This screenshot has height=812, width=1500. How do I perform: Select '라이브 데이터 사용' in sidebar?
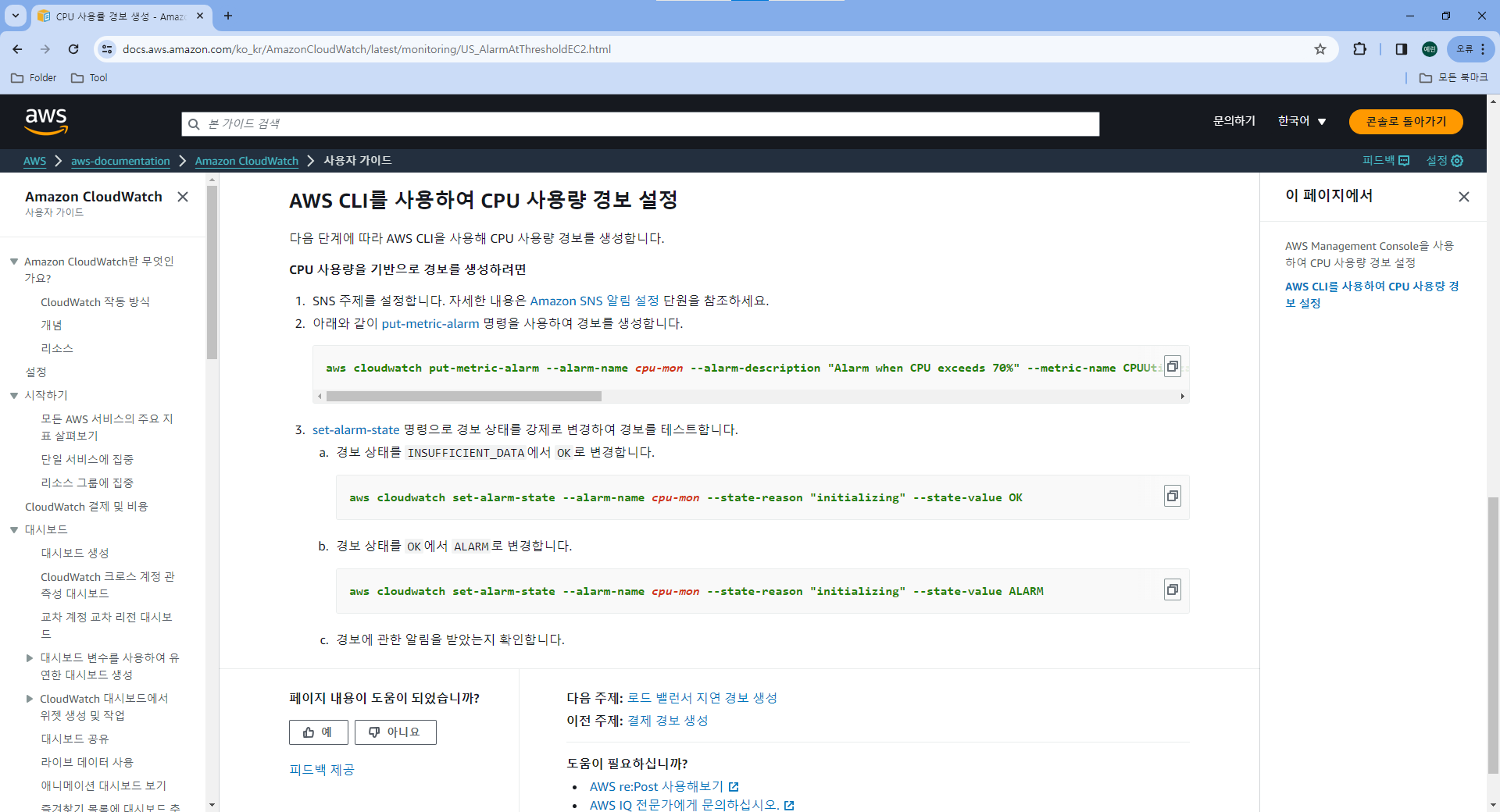pos(87,763)
